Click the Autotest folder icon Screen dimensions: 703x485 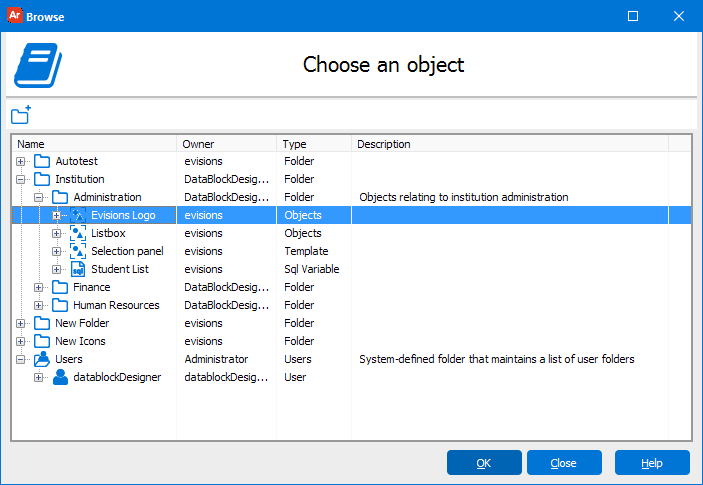tap(42, 161)
